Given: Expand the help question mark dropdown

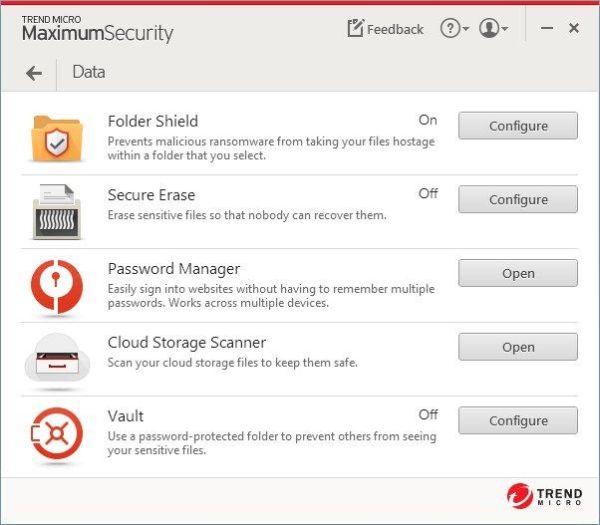Looking at the screenshot, I should [455, 29].
